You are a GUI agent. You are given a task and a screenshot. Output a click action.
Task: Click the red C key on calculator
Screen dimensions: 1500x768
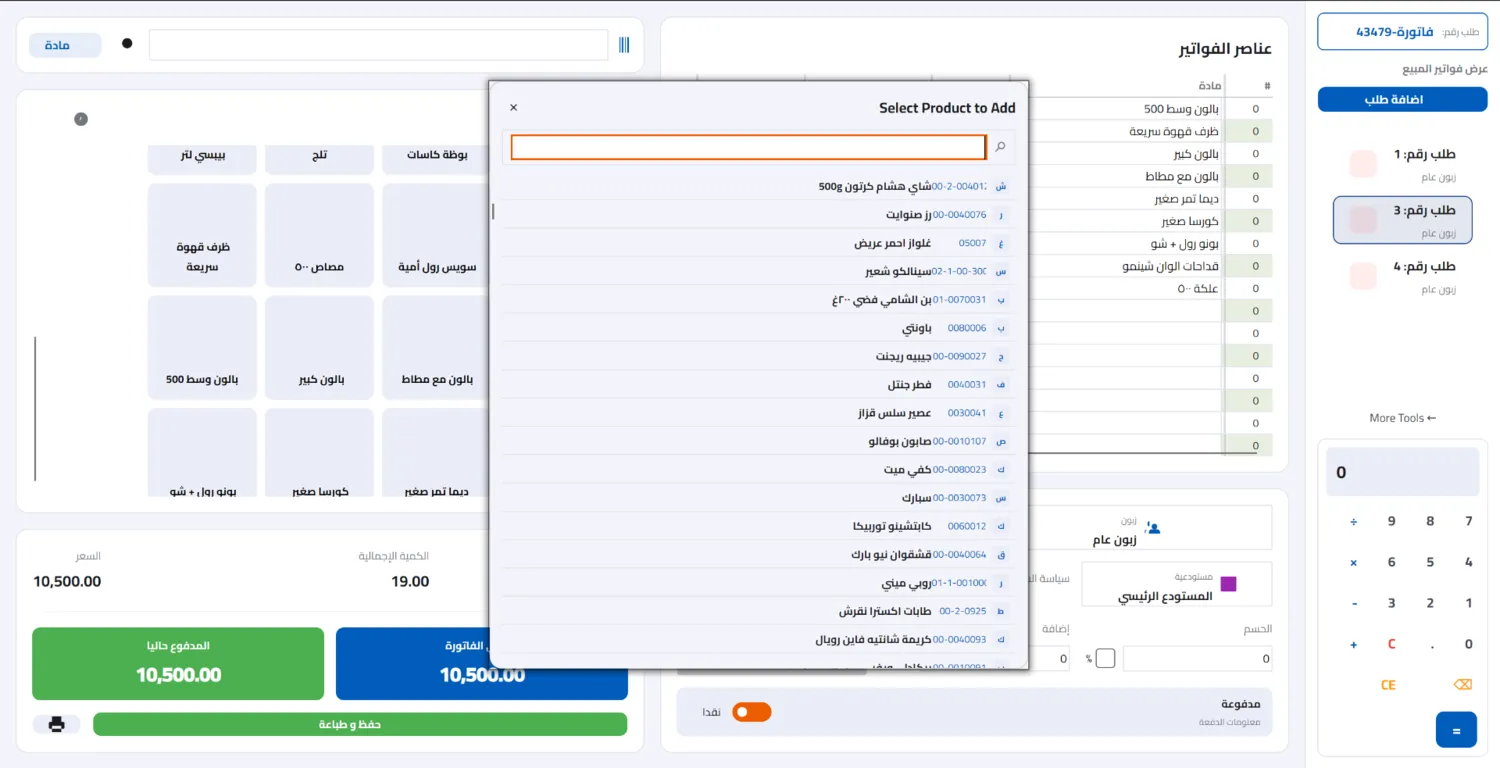[x=1391, y=645]
